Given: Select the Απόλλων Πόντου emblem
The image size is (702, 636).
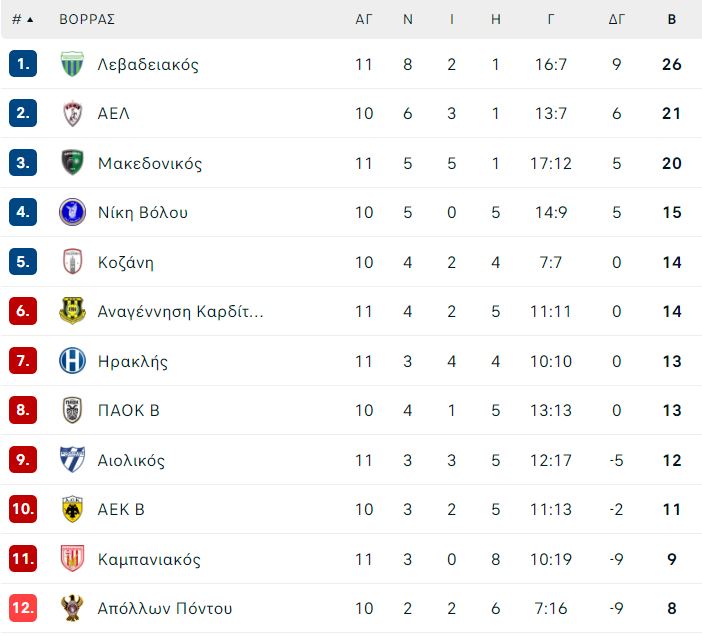Looking at the screenshot, I should pyautogui.click(x=72, y=608).
